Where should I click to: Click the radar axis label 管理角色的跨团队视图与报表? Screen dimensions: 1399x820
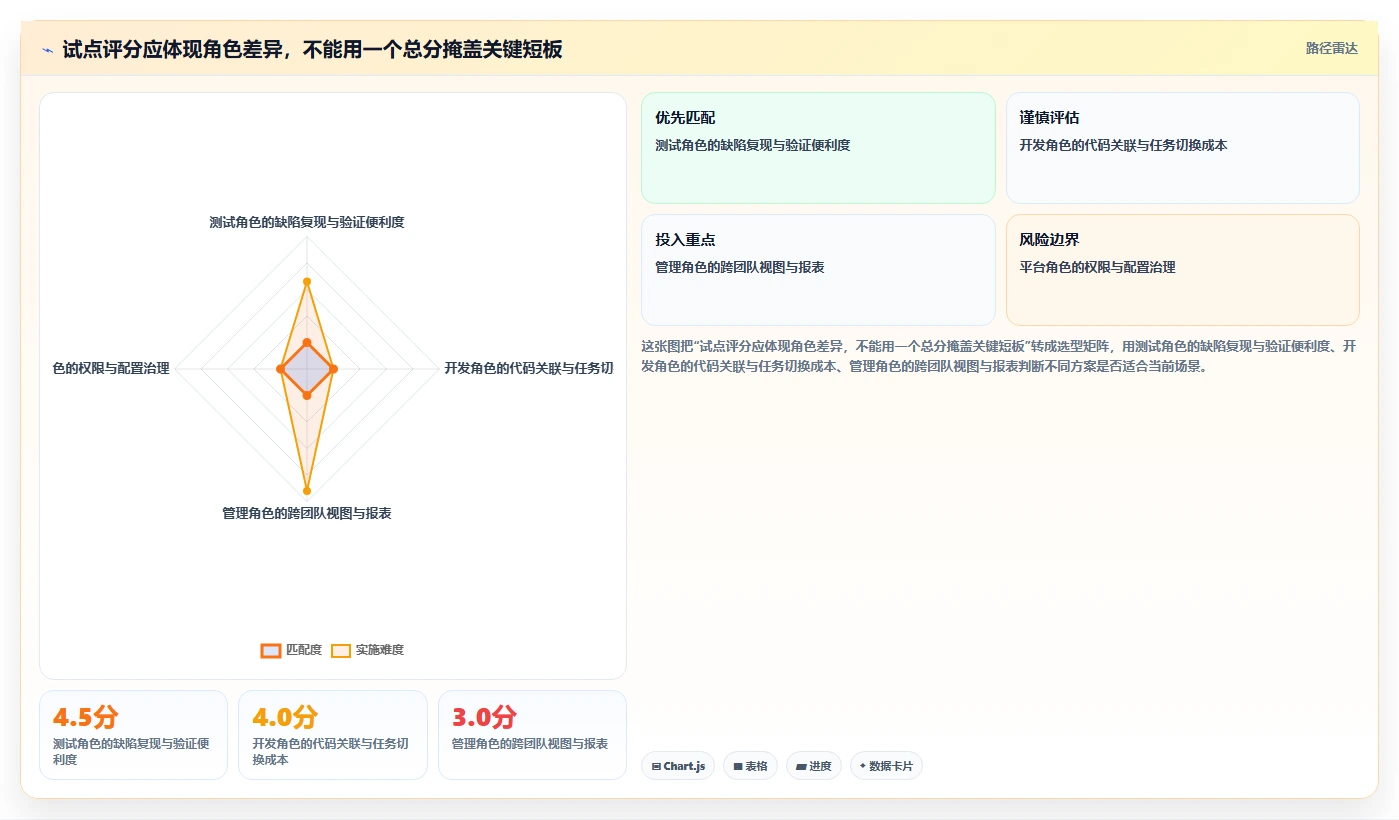click(x=307, y=513)
